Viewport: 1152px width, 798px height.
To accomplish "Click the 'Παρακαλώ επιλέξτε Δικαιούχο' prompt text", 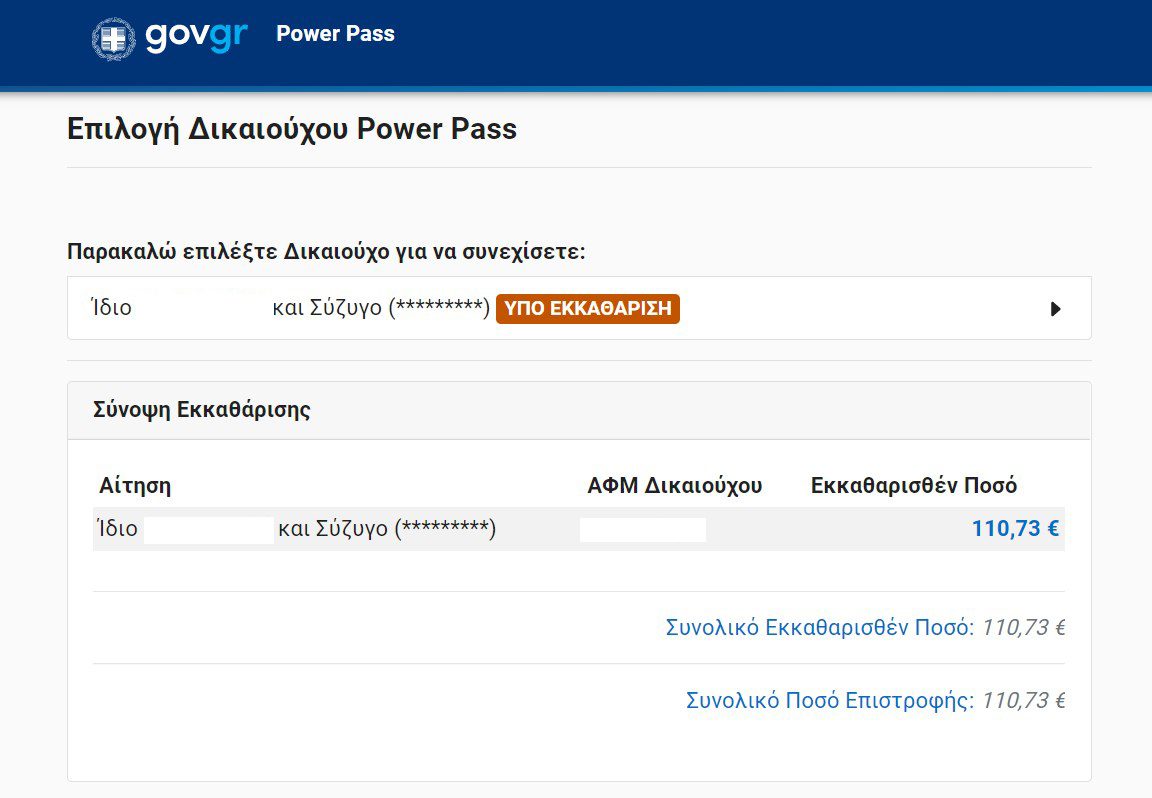I will 326,251.
